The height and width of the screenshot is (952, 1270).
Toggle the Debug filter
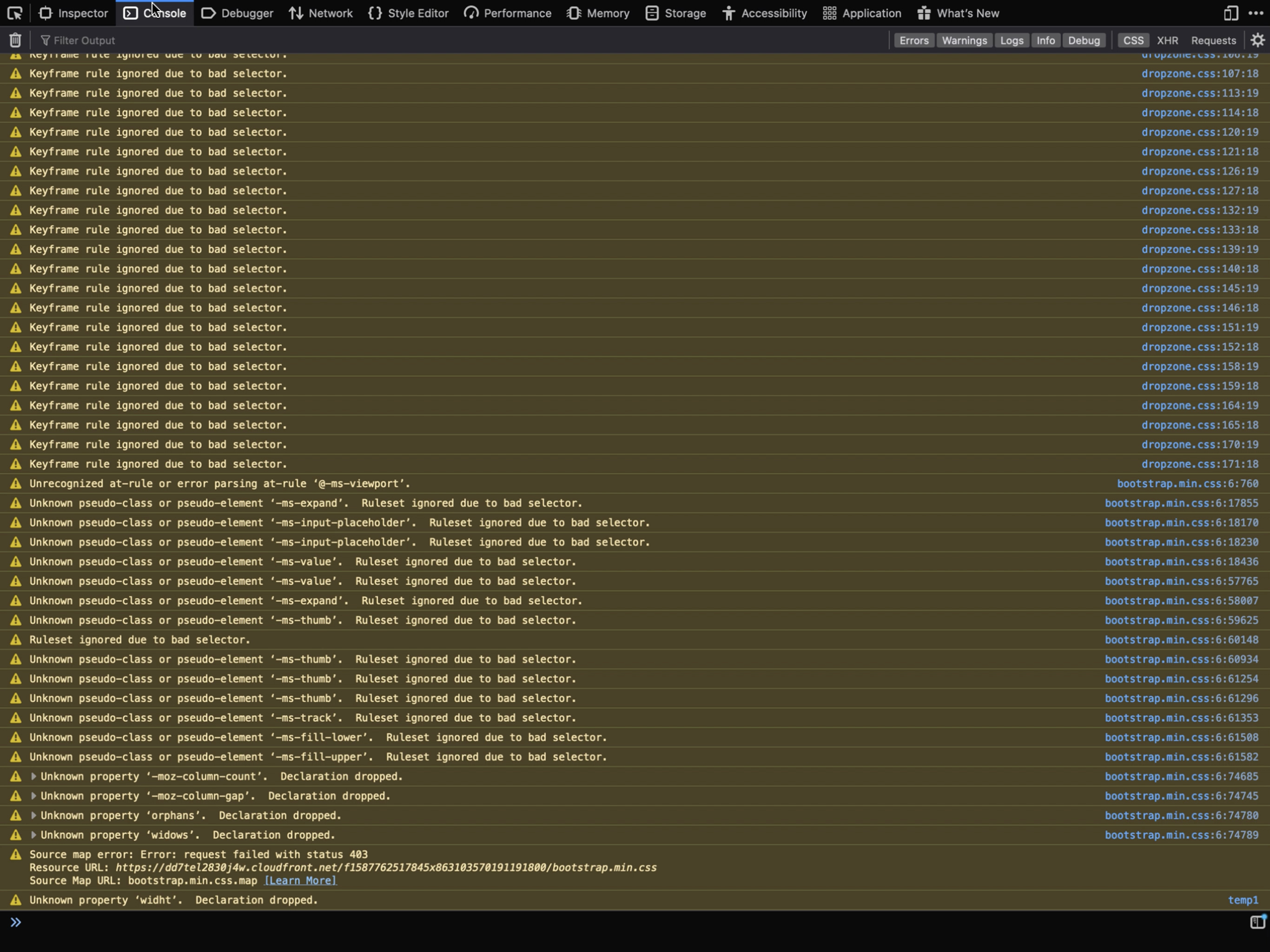1084,40
